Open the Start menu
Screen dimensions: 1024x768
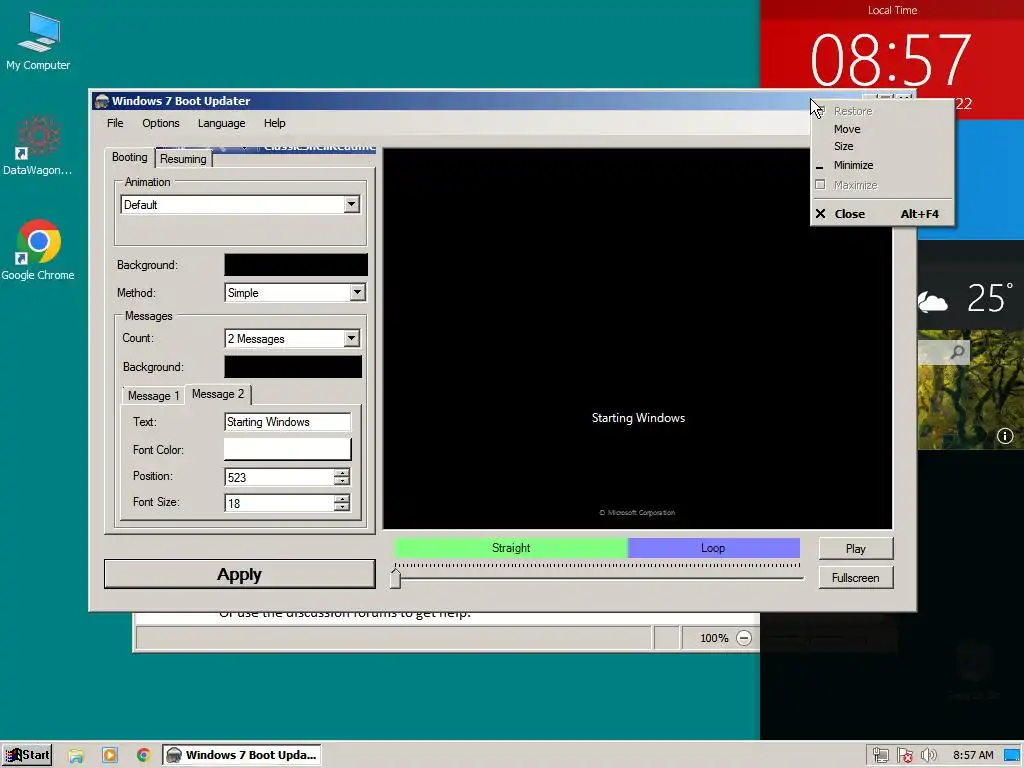tap(27, 755)
